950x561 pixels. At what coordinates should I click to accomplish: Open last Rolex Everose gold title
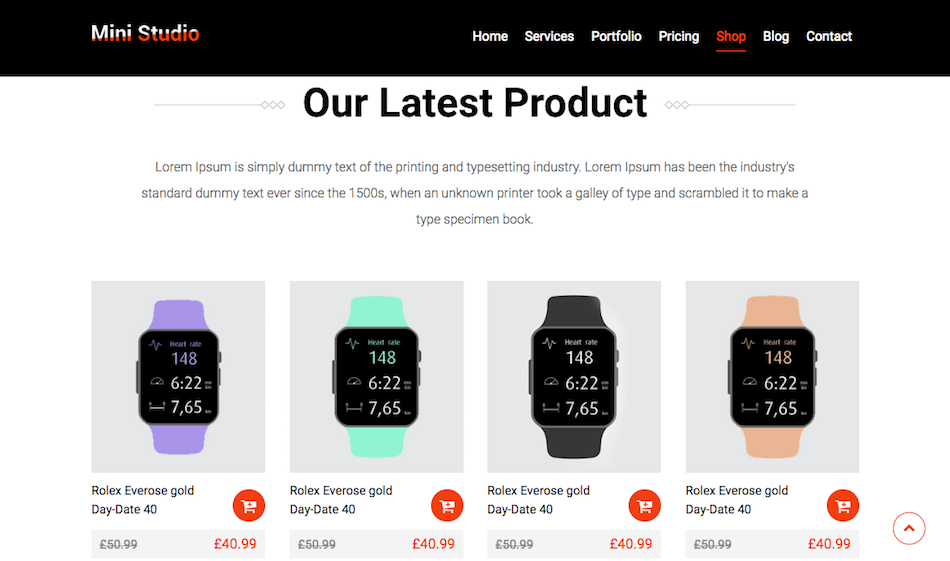(737, 500)
